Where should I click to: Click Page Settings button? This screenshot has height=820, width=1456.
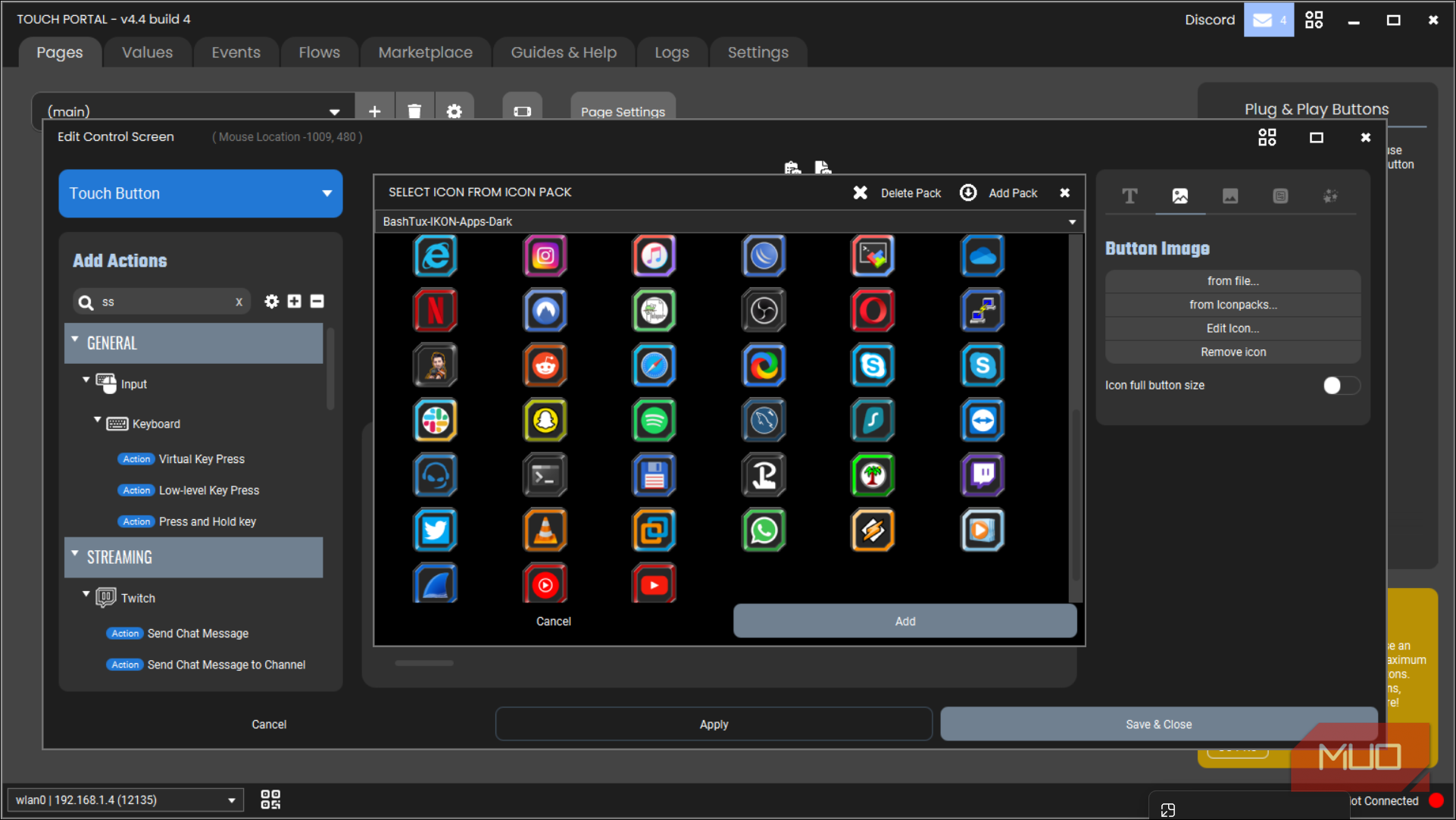623,111
